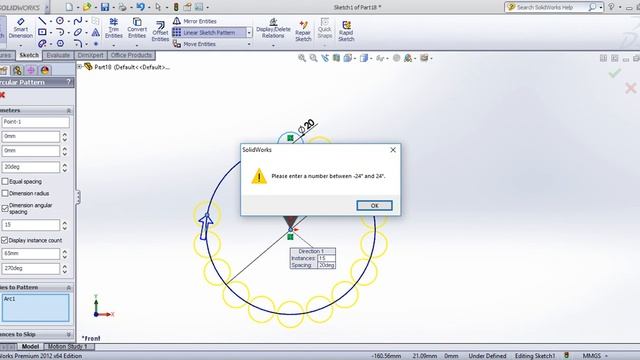Uncheck Dimension angular spacing
The image size is (640, 360).
[5, 208]
